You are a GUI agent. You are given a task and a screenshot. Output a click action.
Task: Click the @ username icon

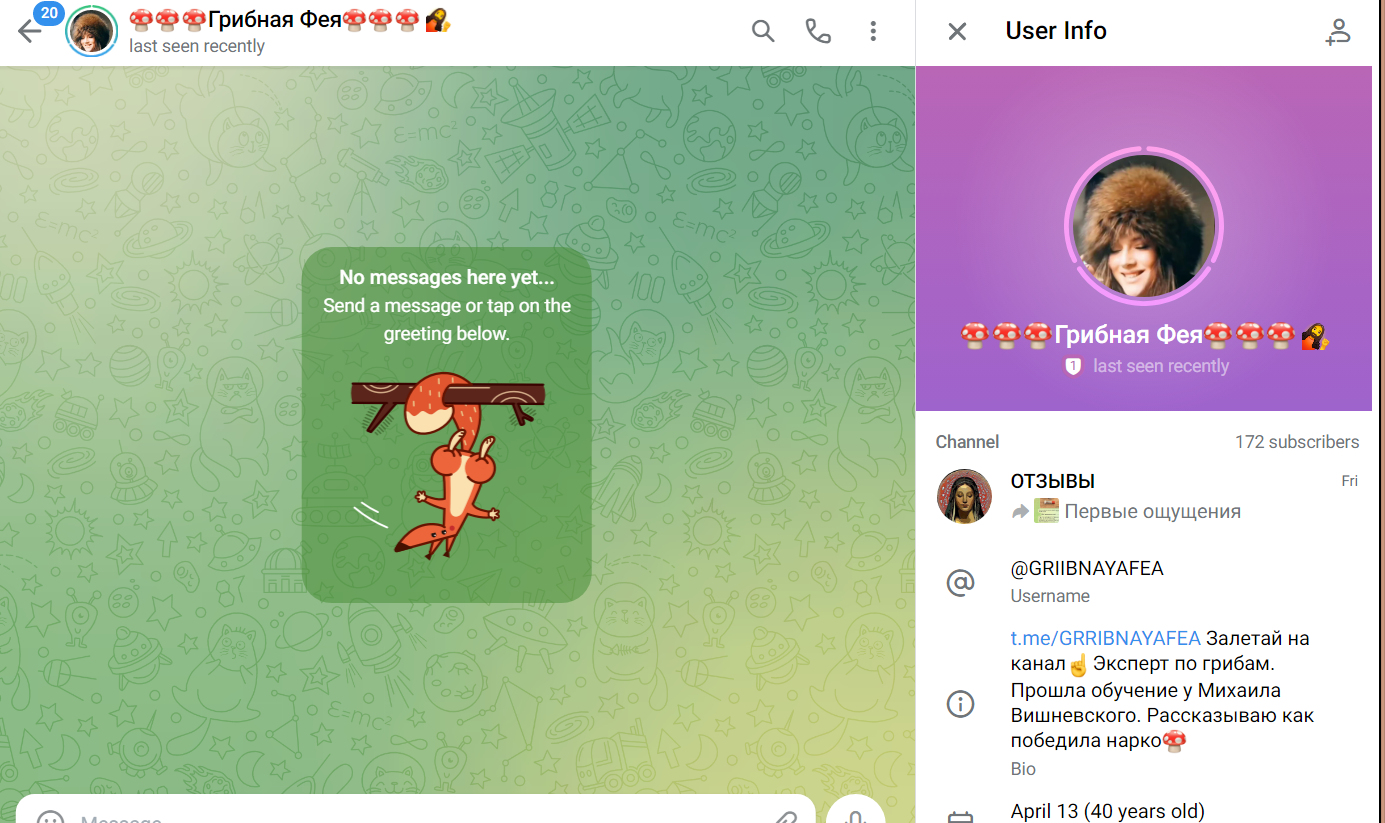point(960,582)
